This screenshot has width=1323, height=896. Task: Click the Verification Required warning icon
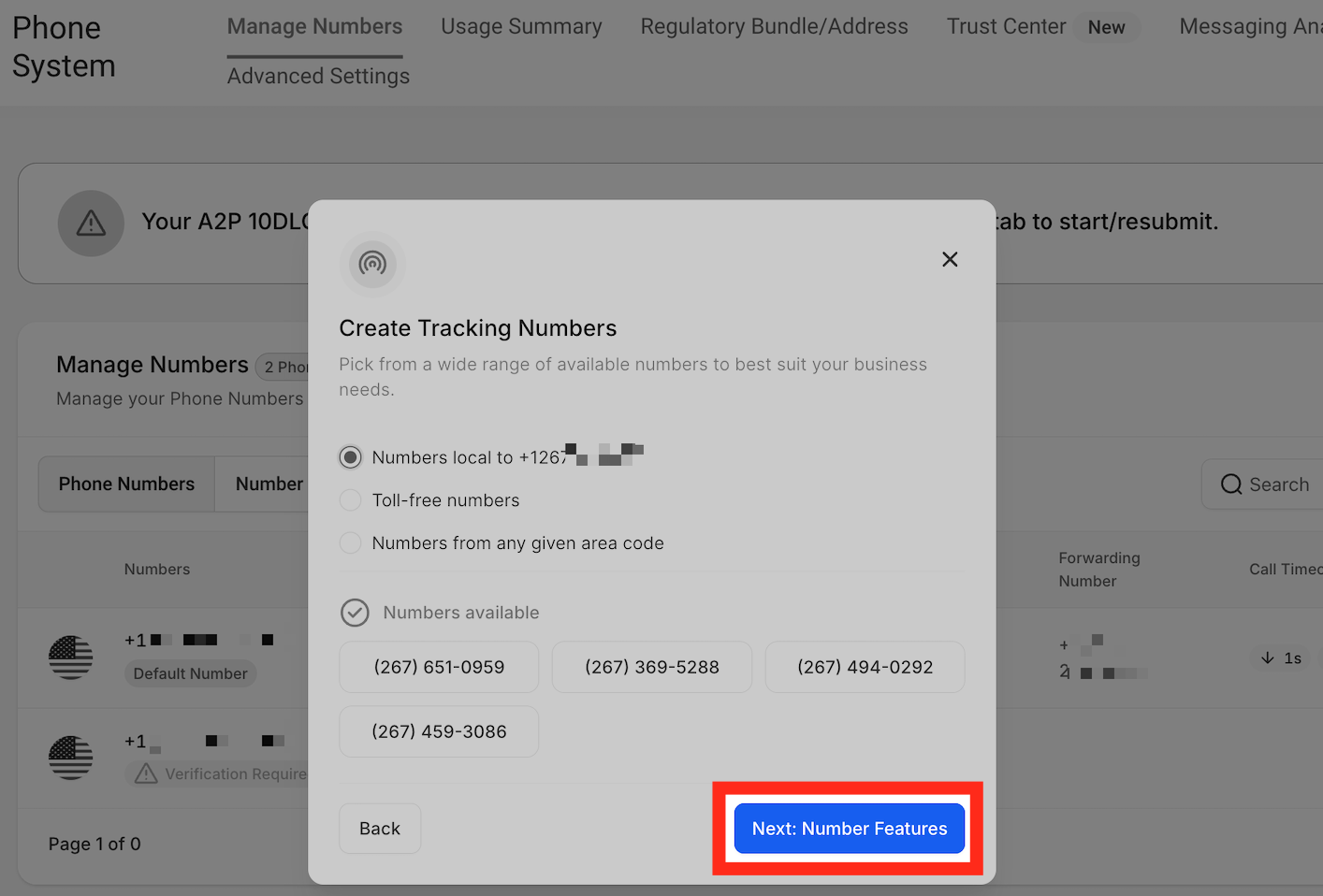tap(146, 773)
